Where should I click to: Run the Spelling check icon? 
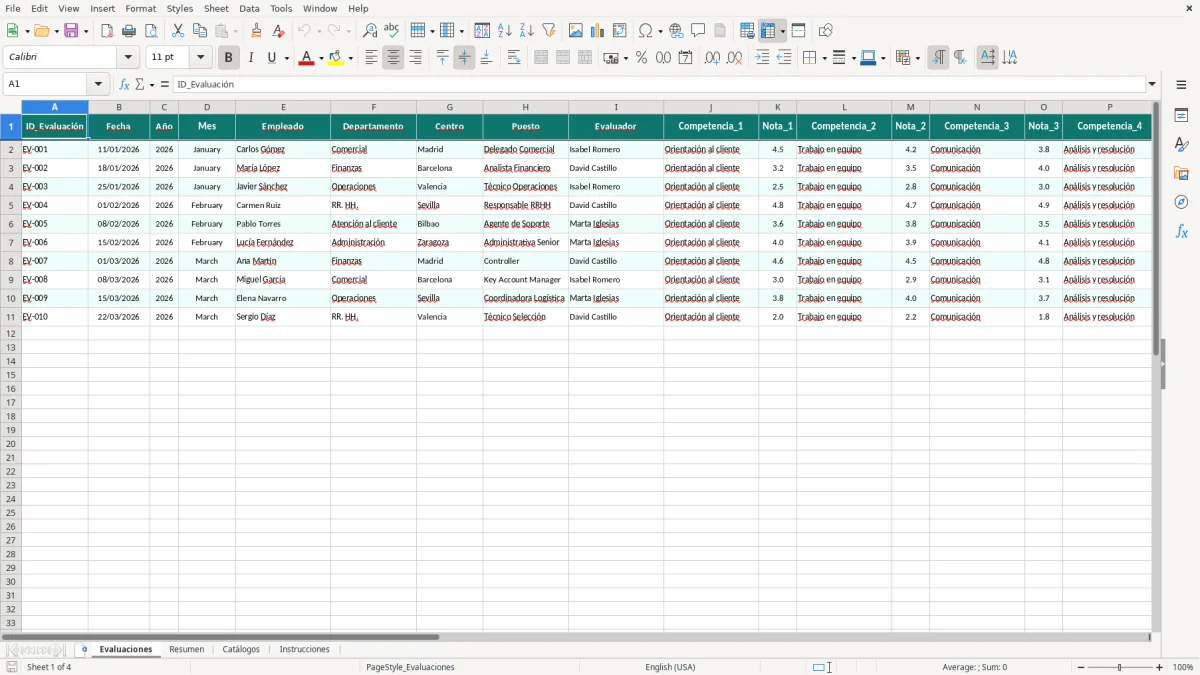coord(392,31)
